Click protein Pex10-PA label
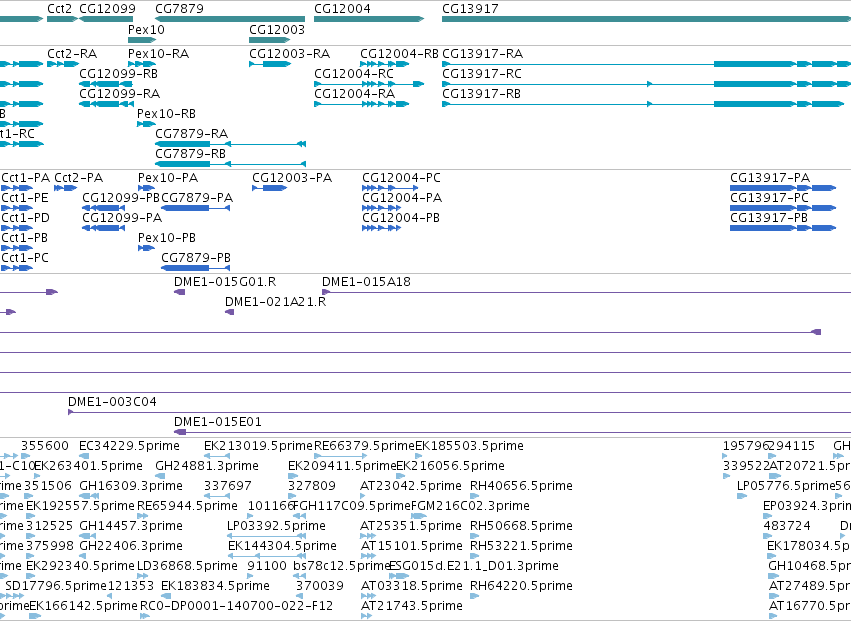This screenshot has height=621, width=851. point(168,178)
